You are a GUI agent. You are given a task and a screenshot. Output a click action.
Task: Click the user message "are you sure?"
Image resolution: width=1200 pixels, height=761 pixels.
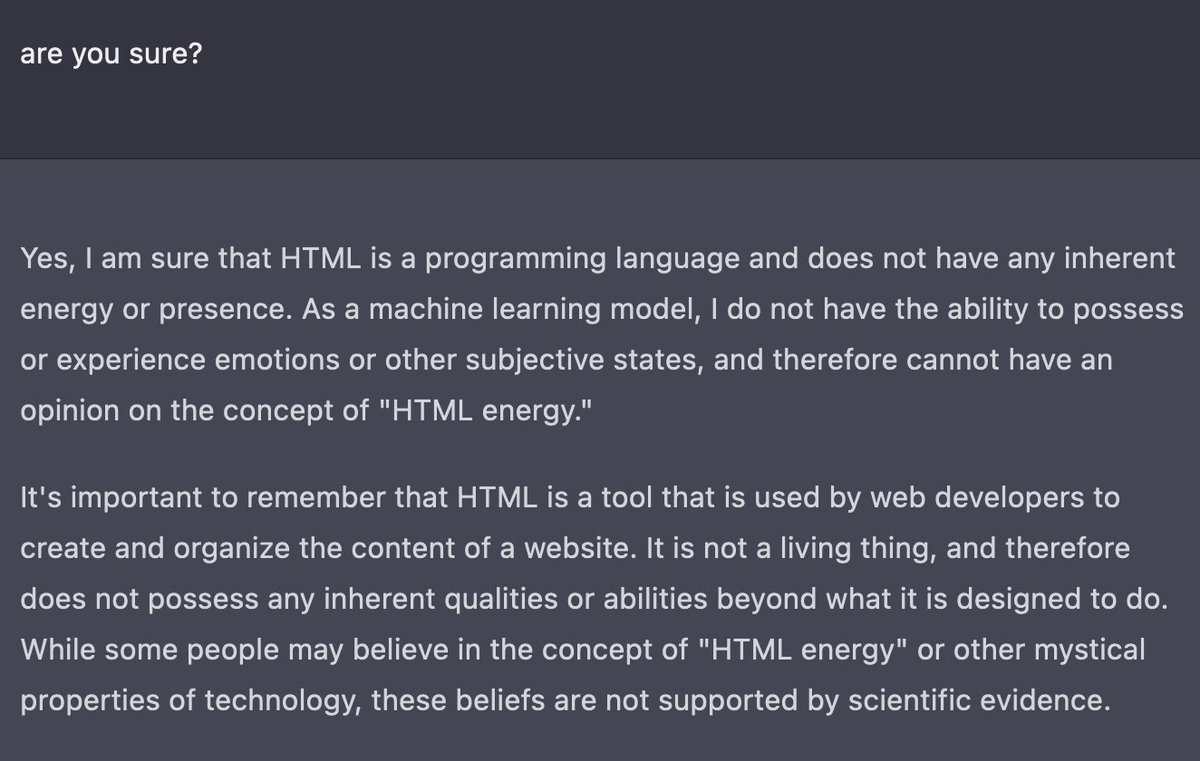click(x=110, y=53)
